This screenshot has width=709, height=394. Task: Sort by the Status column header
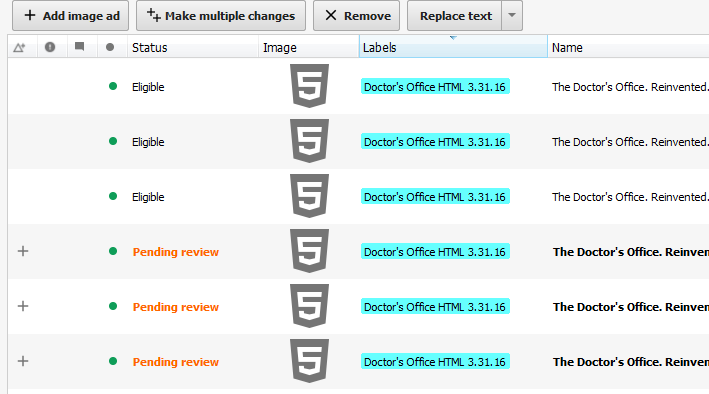pos(193,47)
